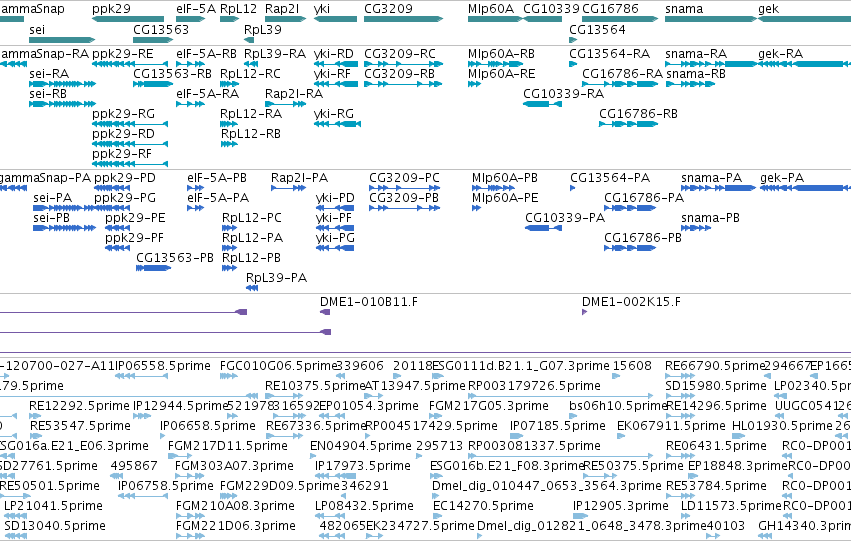Click protein CG16786-PB label
The image size is (851, 541).
[643, 238]
